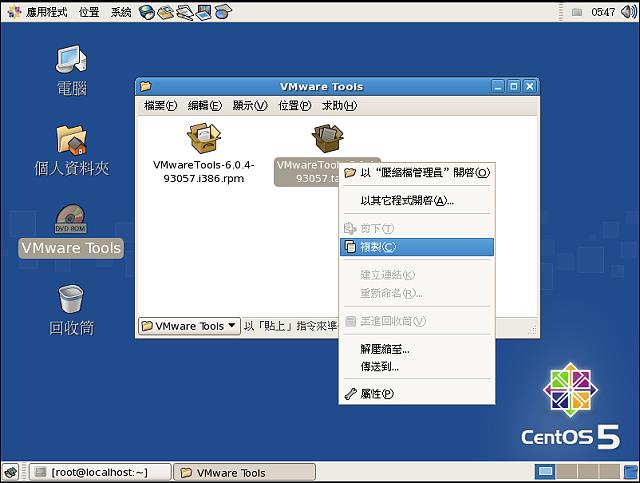Open the 檔案(F) menu

pyautogui.click(x=160, y=106)
